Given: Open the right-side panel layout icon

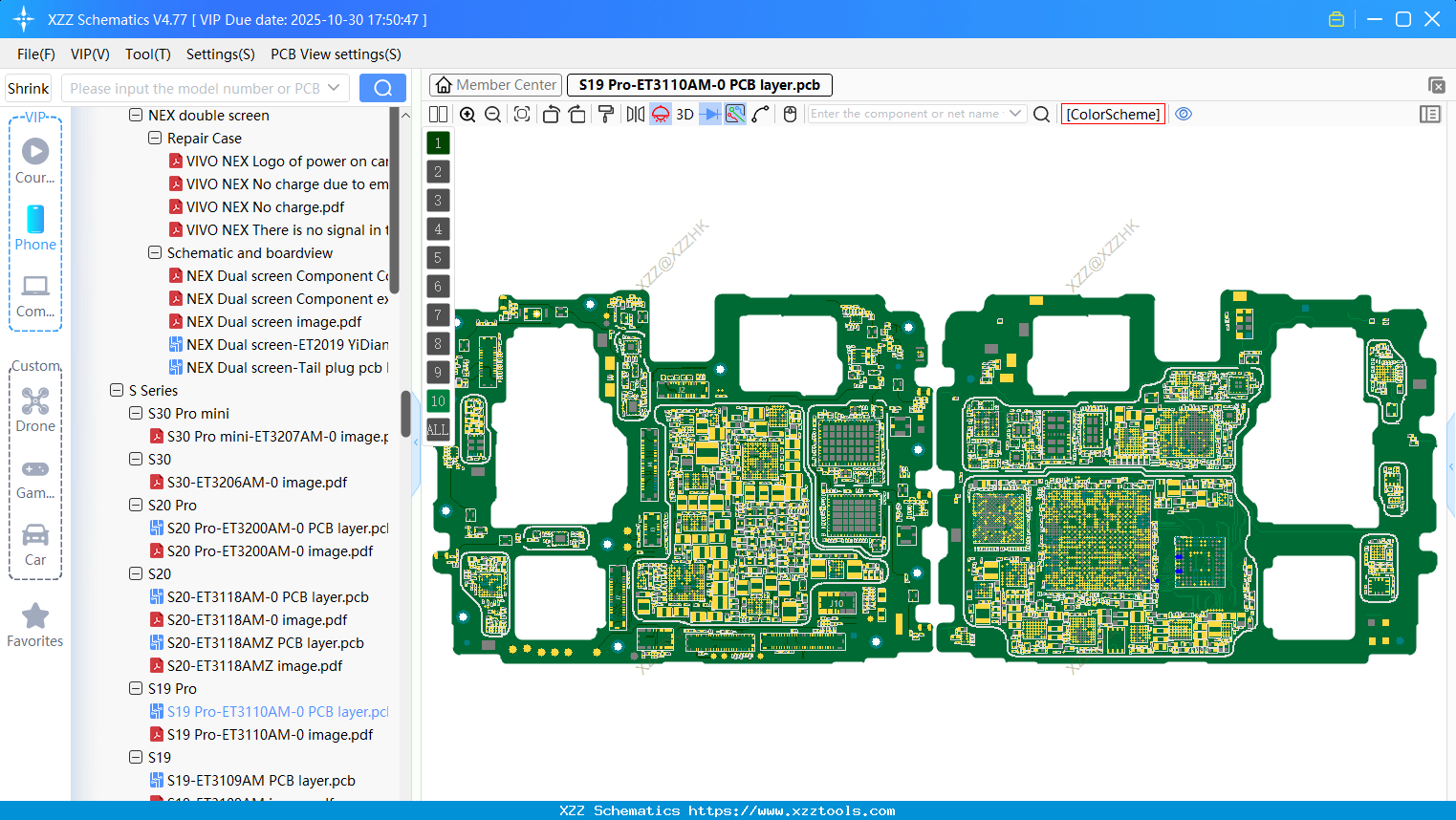Looking at the screenshot, I should click(x=1430, y=114).
